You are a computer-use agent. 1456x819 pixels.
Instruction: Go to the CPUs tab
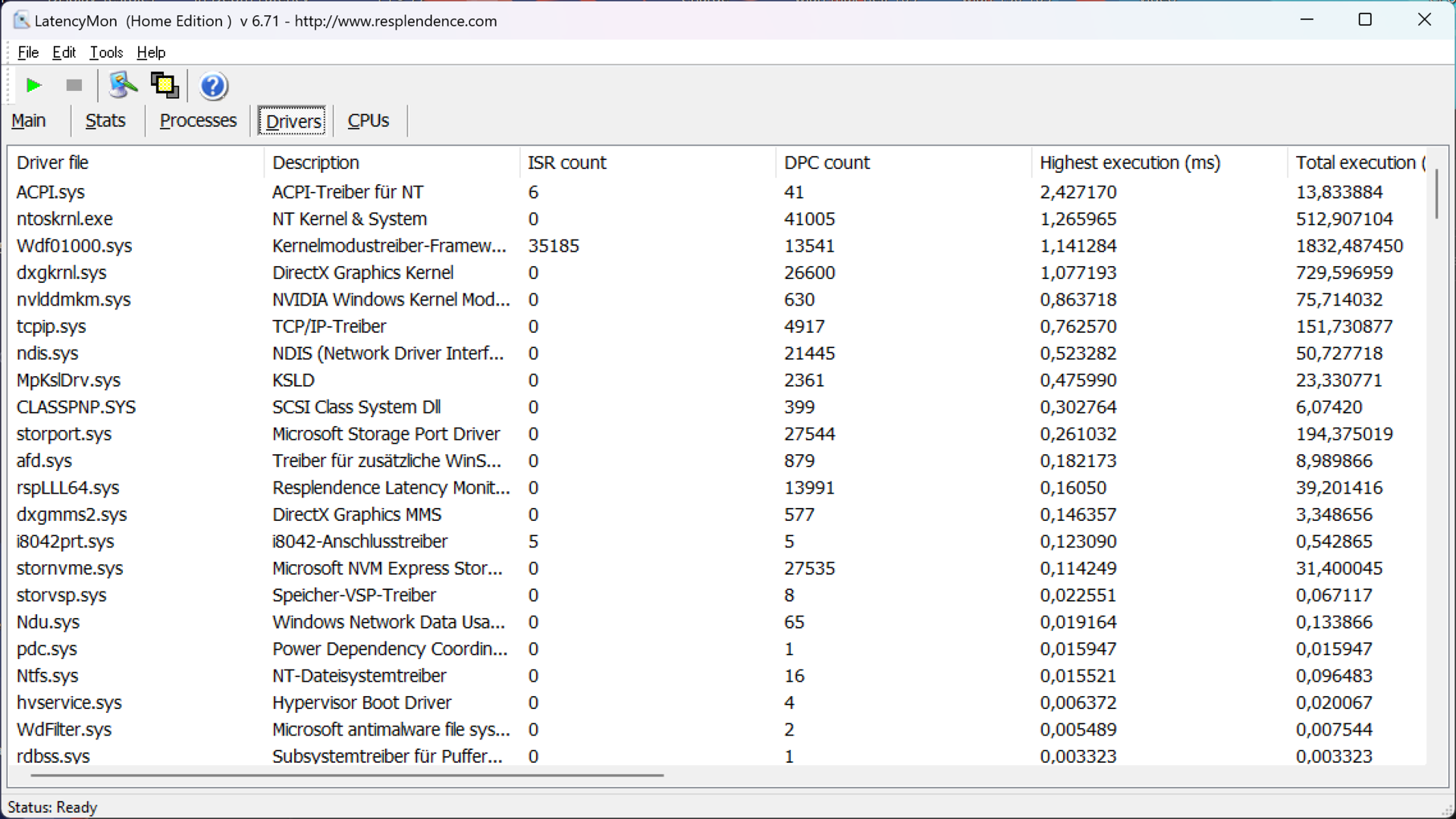368,121
